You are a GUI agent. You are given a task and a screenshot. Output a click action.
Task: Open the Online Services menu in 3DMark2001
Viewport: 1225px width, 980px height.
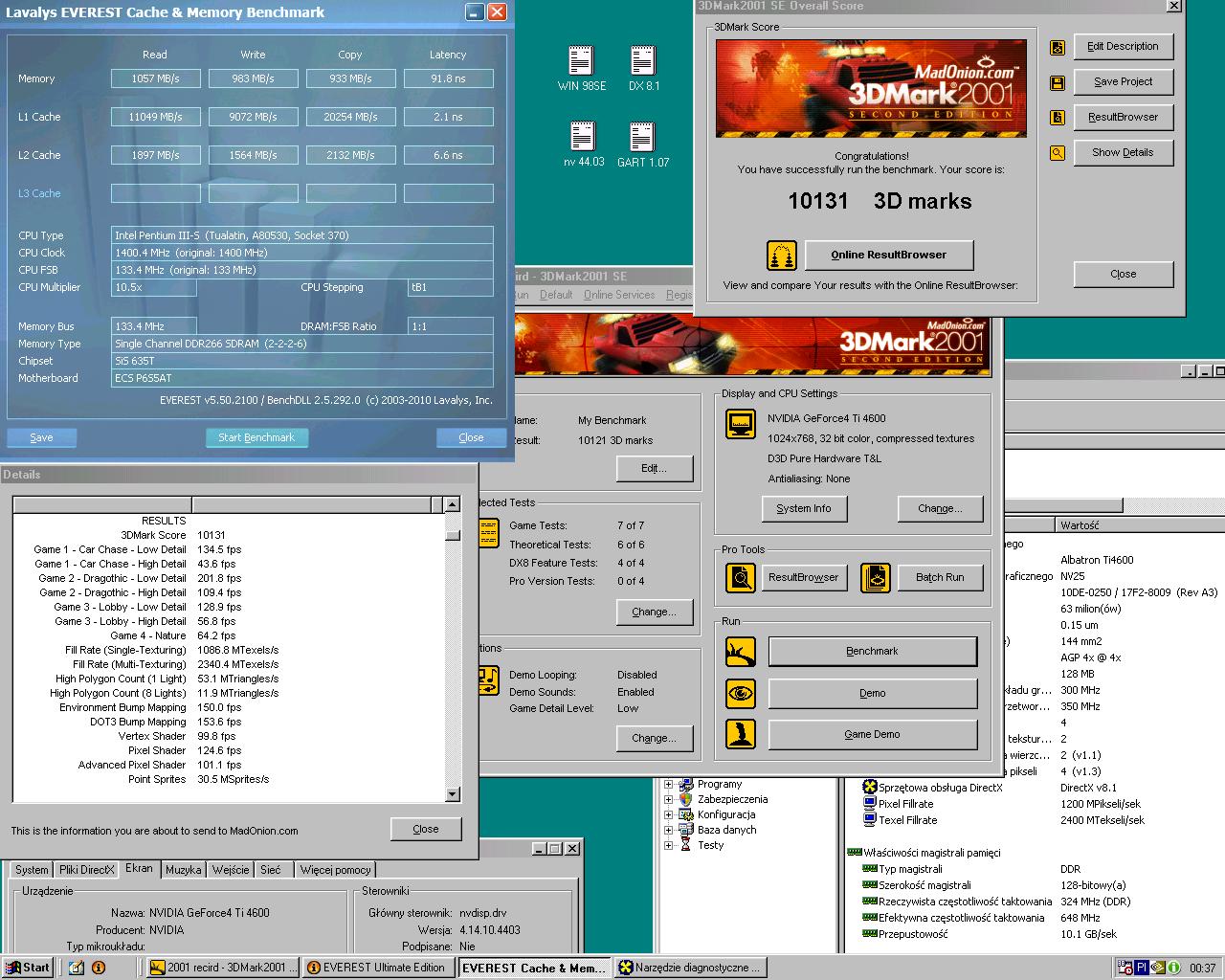[x=619, y=295]
